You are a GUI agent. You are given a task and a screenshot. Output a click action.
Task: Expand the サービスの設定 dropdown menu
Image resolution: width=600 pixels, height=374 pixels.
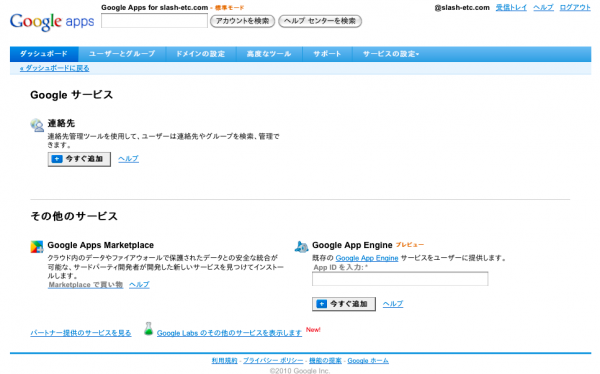click(391, 54)
